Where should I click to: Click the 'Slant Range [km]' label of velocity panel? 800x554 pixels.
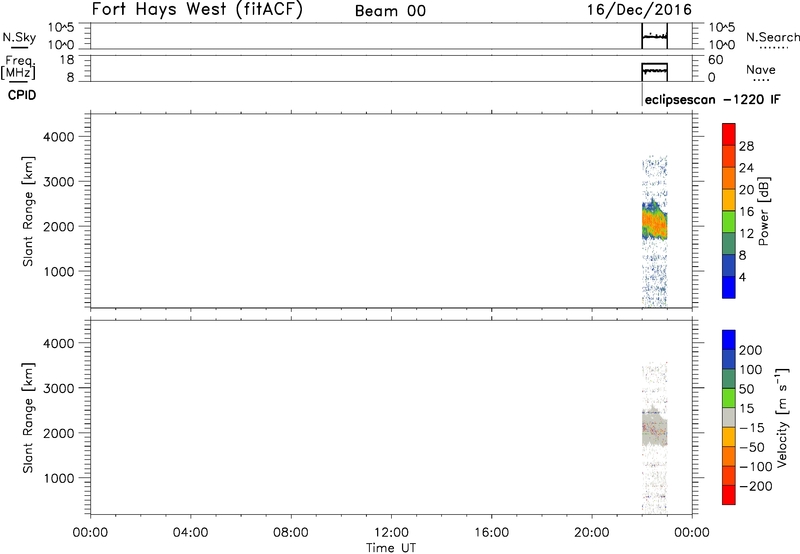[x=28, y=418]
